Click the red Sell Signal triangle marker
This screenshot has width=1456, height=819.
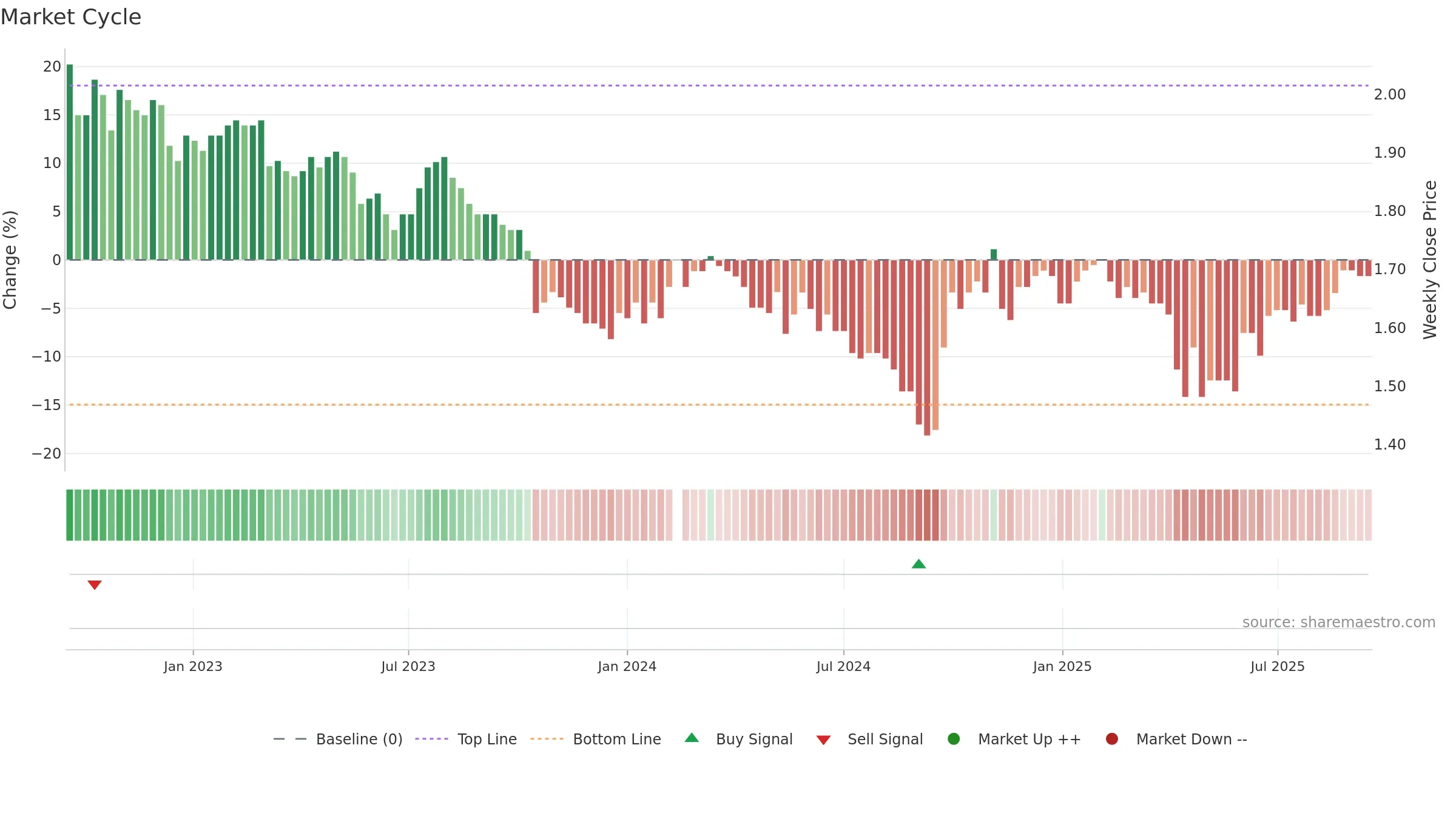[x=95, y=585]
